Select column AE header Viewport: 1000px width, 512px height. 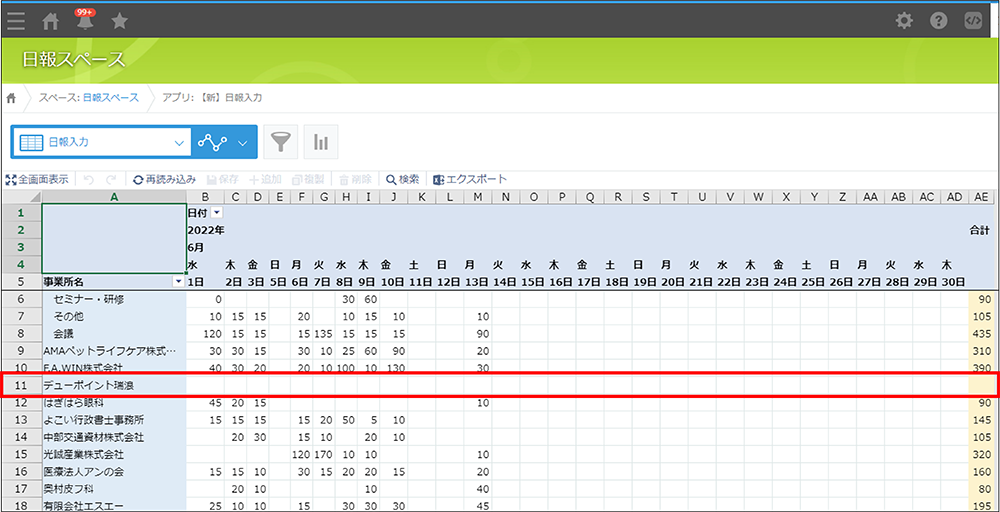981,197
